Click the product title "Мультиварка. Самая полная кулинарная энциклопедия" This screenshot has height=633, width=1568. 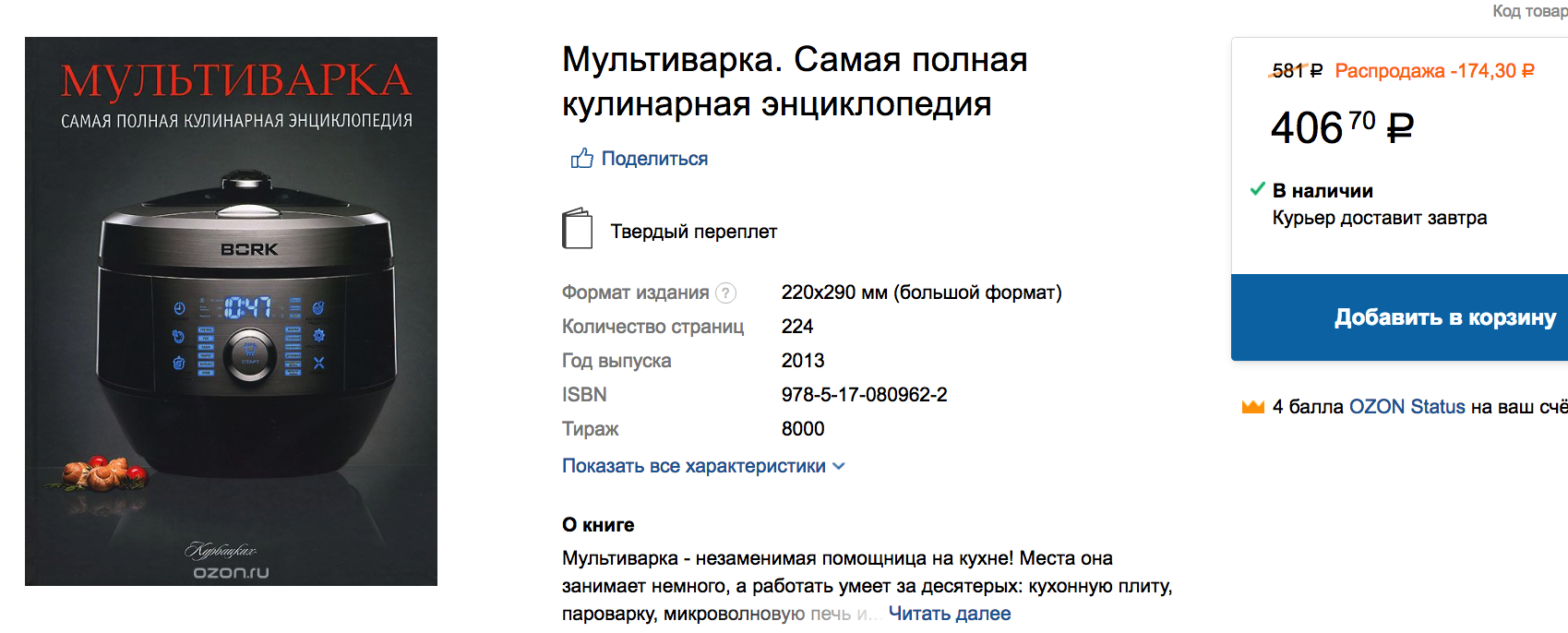pyautogui.click(x=794, y=82)
